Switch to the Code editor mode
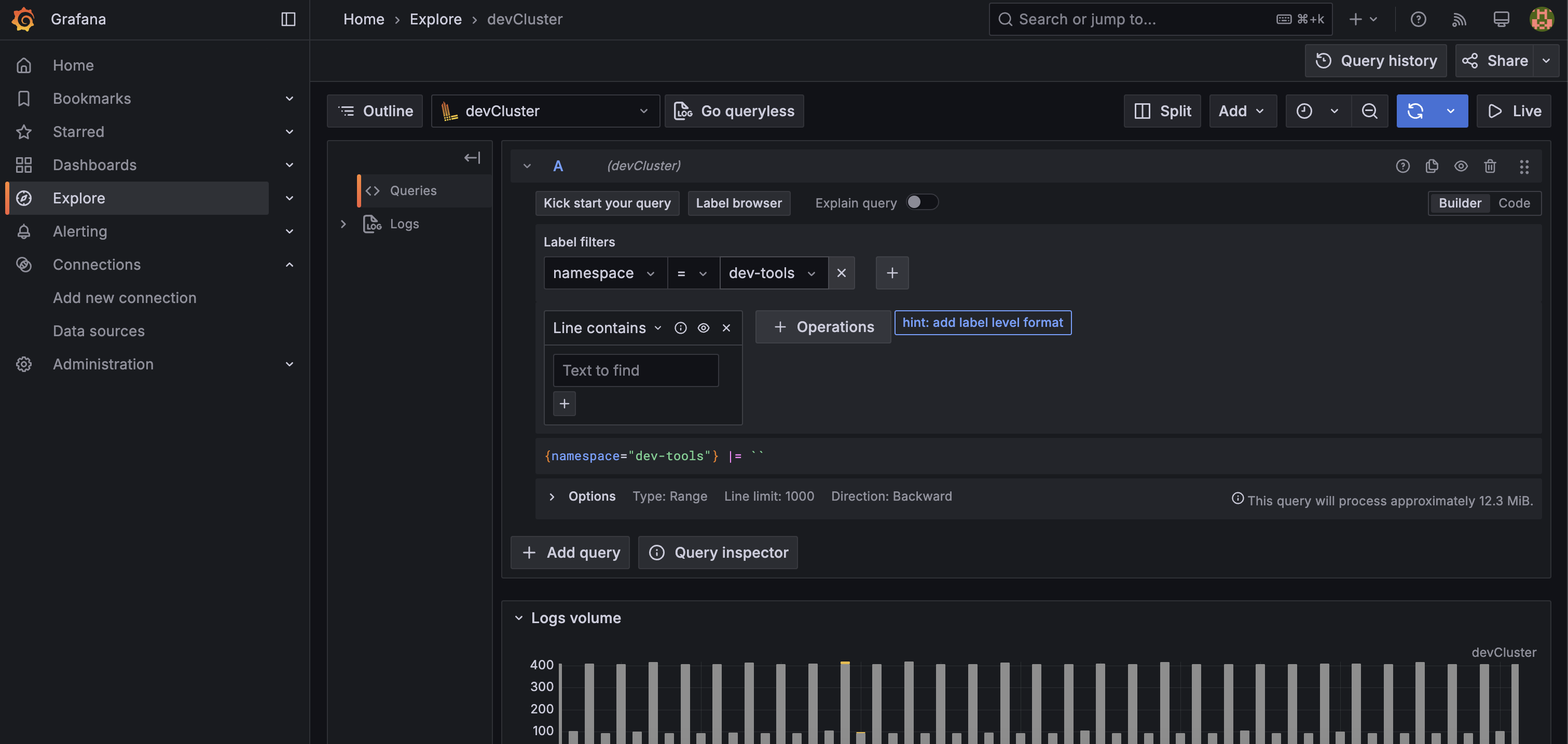This screenshot has height=744, width=1568. [1514, 203]
